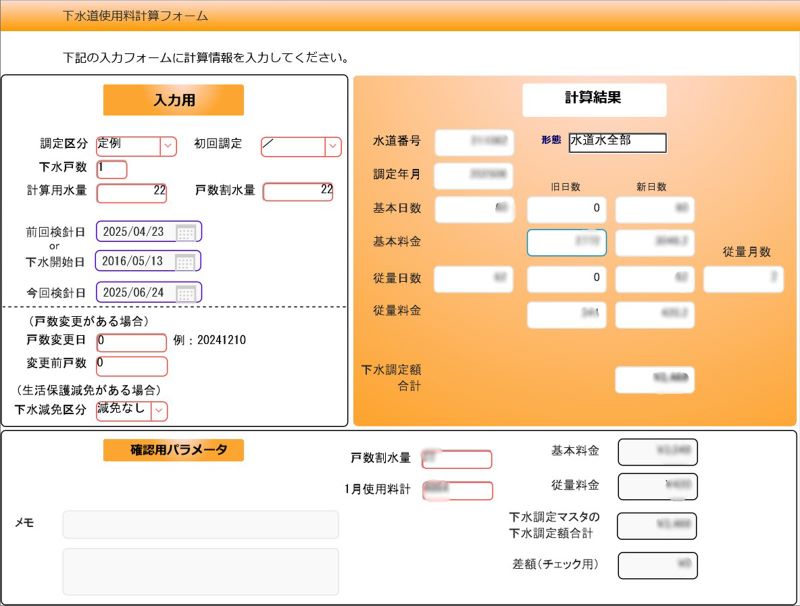Focus the 下水戸数 input field
This screenshot has width=800, height=606.
click(x=111, y=169)
